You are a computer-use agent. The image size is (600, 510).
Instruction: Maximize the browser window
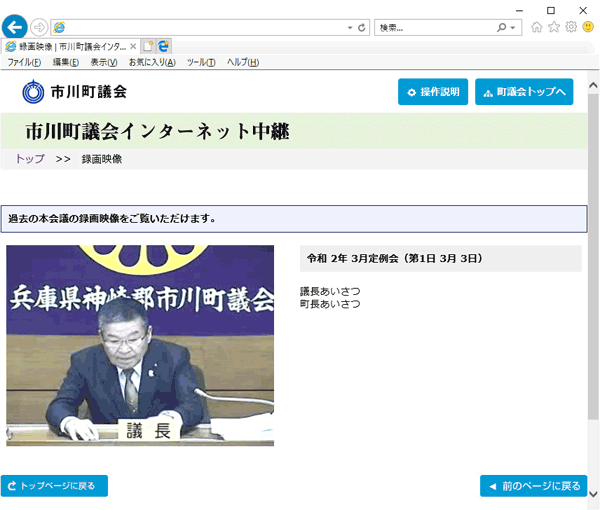pyautogui.click(x=551, y=10)
